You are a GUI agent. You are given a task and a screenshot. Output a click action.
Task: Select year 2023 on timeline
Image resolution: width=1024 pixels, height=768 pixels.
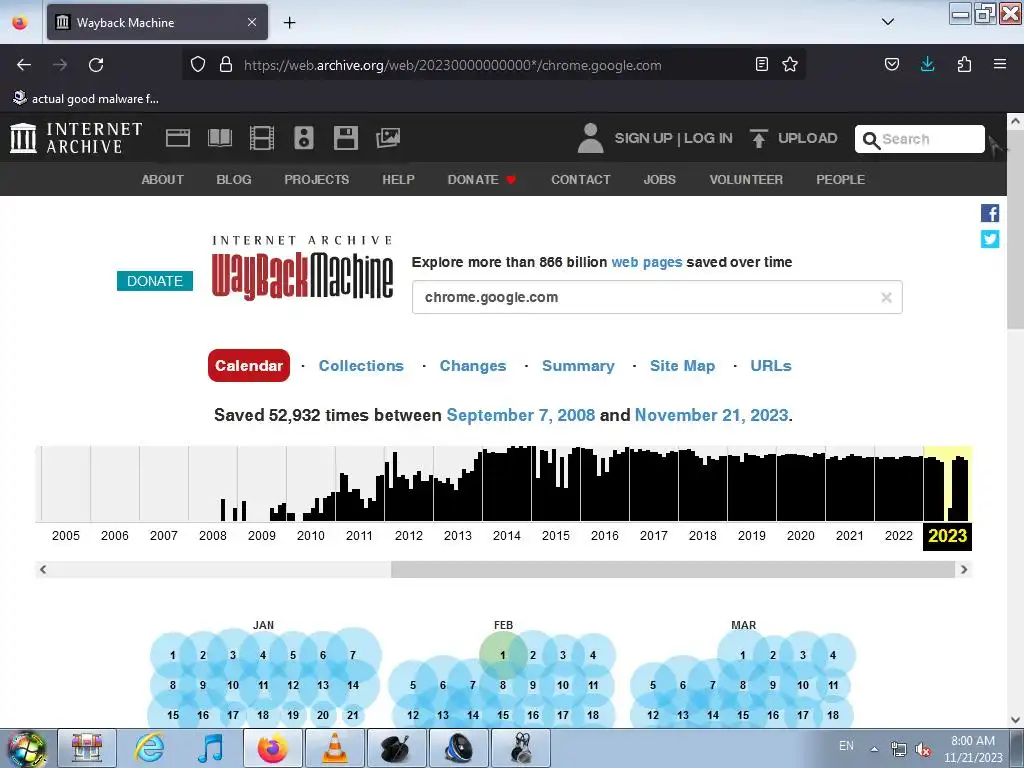coord(947,536)
